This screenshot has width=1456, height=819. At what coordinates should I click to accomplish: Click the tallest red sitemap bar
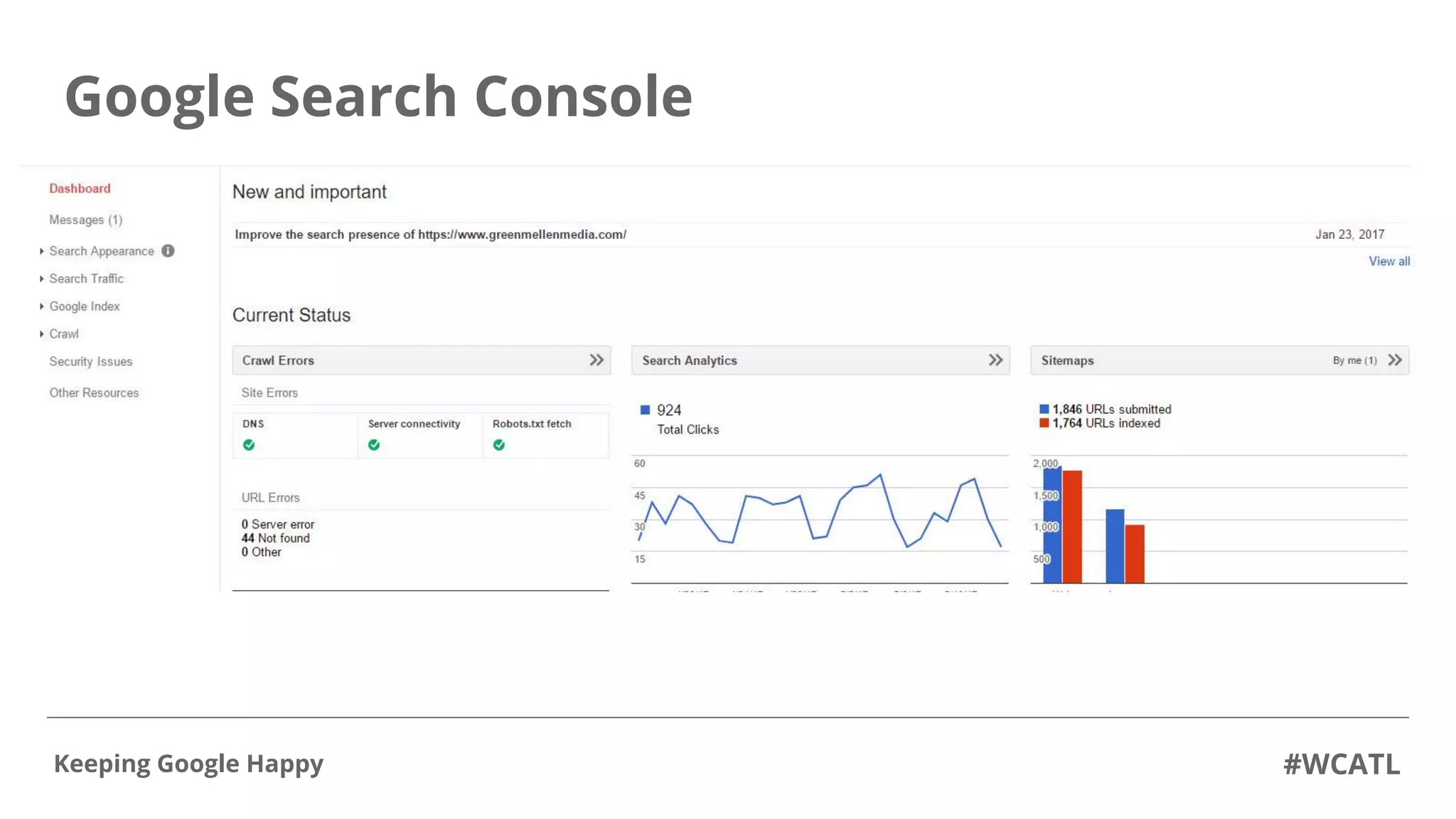coord(1072,527)
